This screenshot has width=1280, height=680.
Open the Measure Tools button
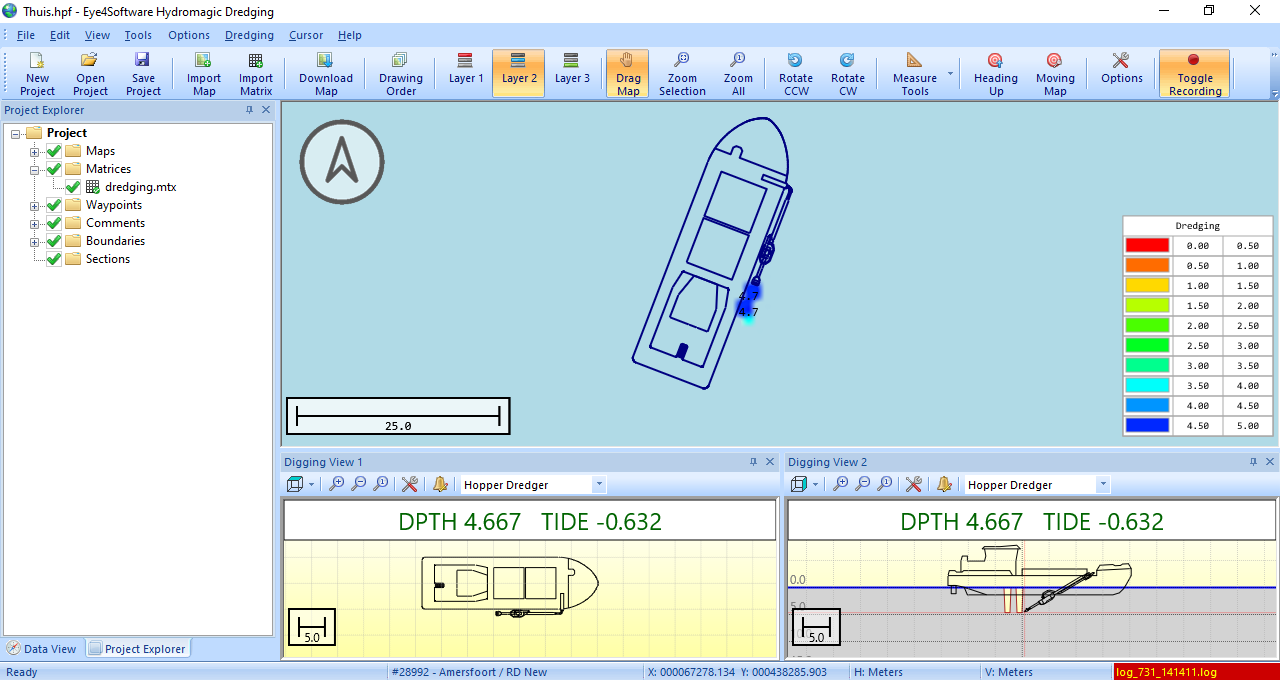pyautogui.click(x=915, y=73)
